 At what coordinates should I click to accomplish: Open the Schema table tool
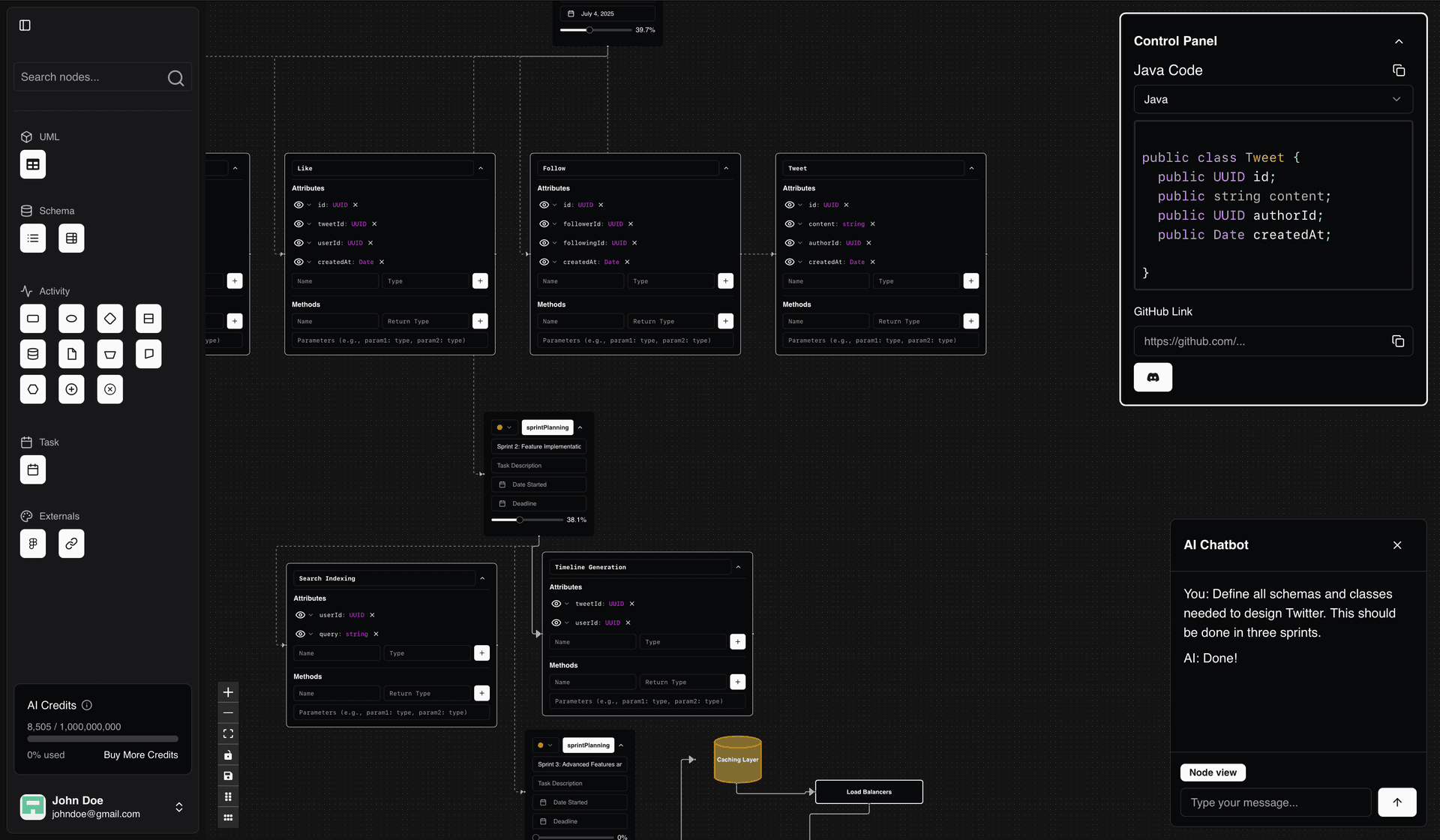(x=71, y=238)
